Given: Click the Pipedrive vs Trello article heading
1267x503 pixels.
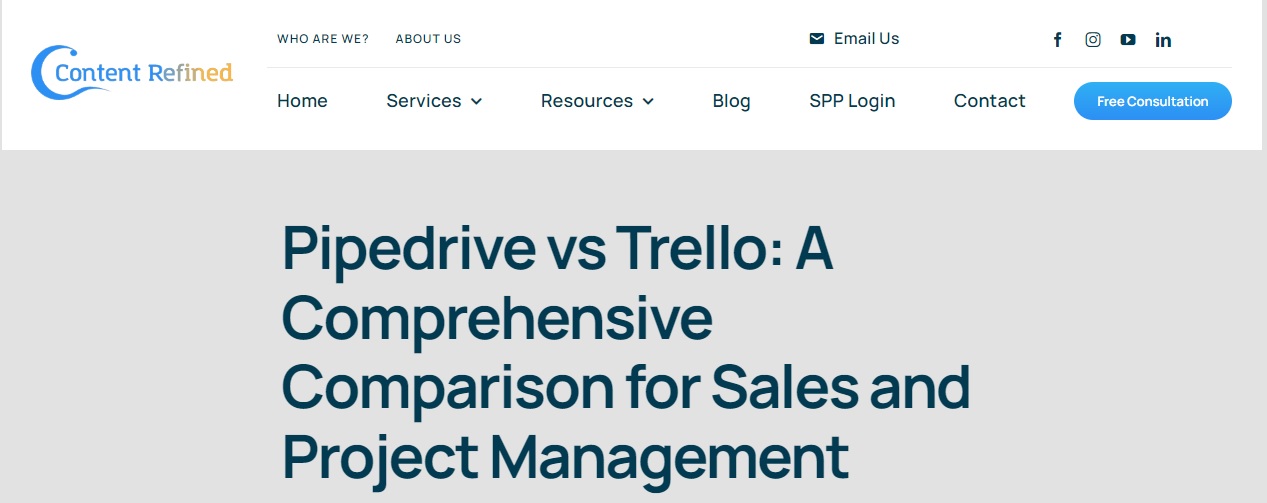Looking at the screenshot, I should [626, 350].
